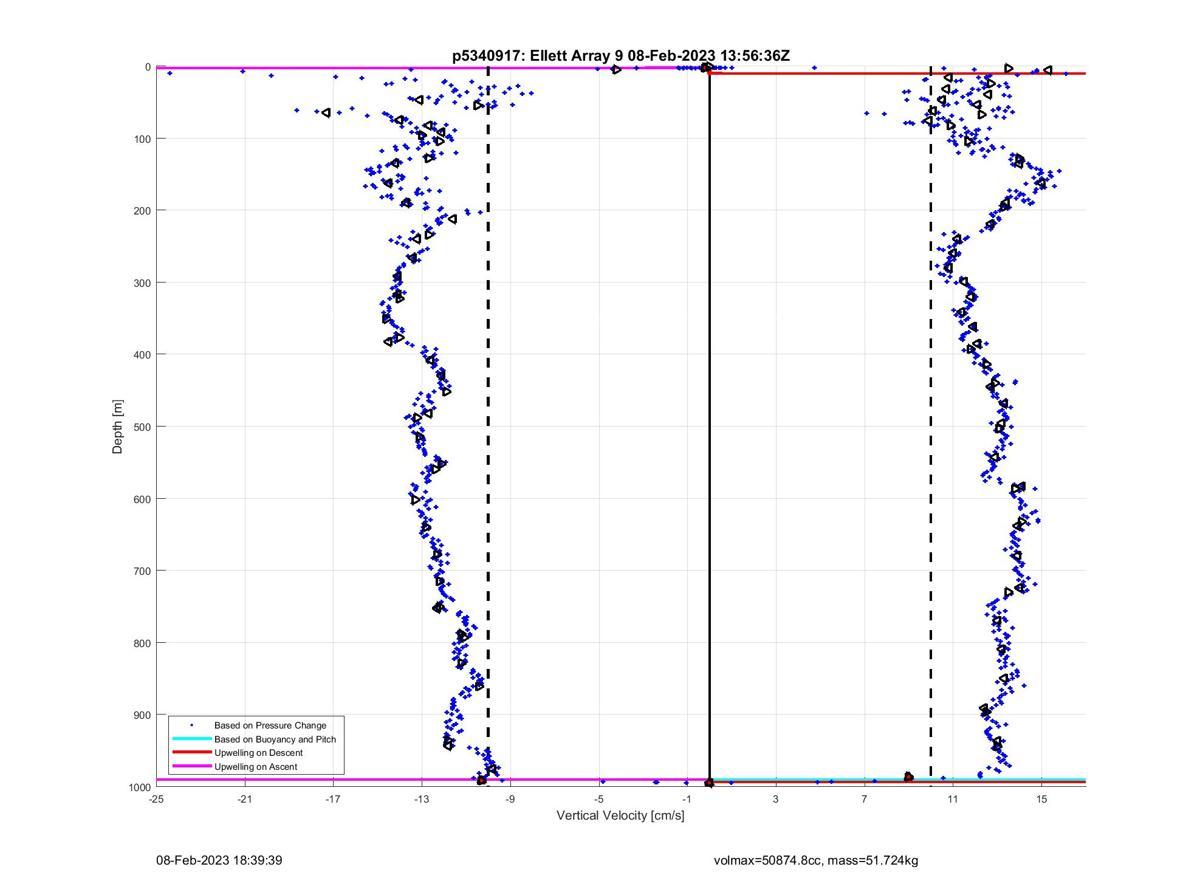Click the x-axis tick label -5
This screenshot has width=1200, height=885.
click(598, 799)
